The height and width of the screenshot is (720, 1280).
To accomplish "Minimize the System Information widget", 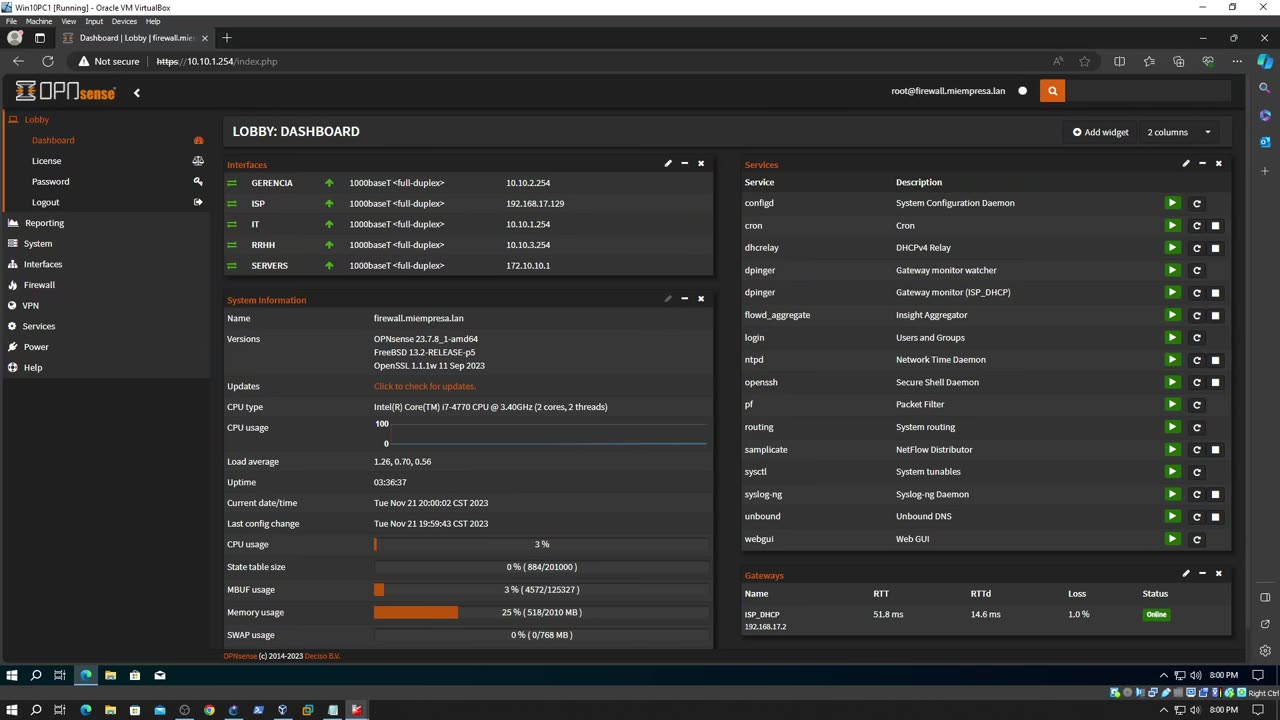I will [684, 298].
